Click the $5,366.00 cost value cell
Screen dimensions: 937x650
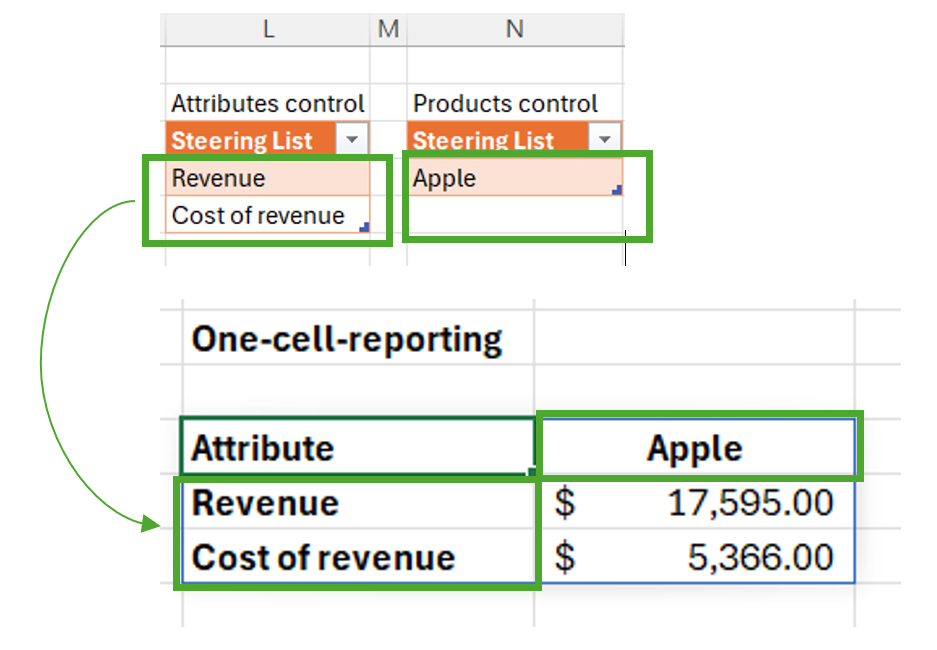(x=696, y=557)
